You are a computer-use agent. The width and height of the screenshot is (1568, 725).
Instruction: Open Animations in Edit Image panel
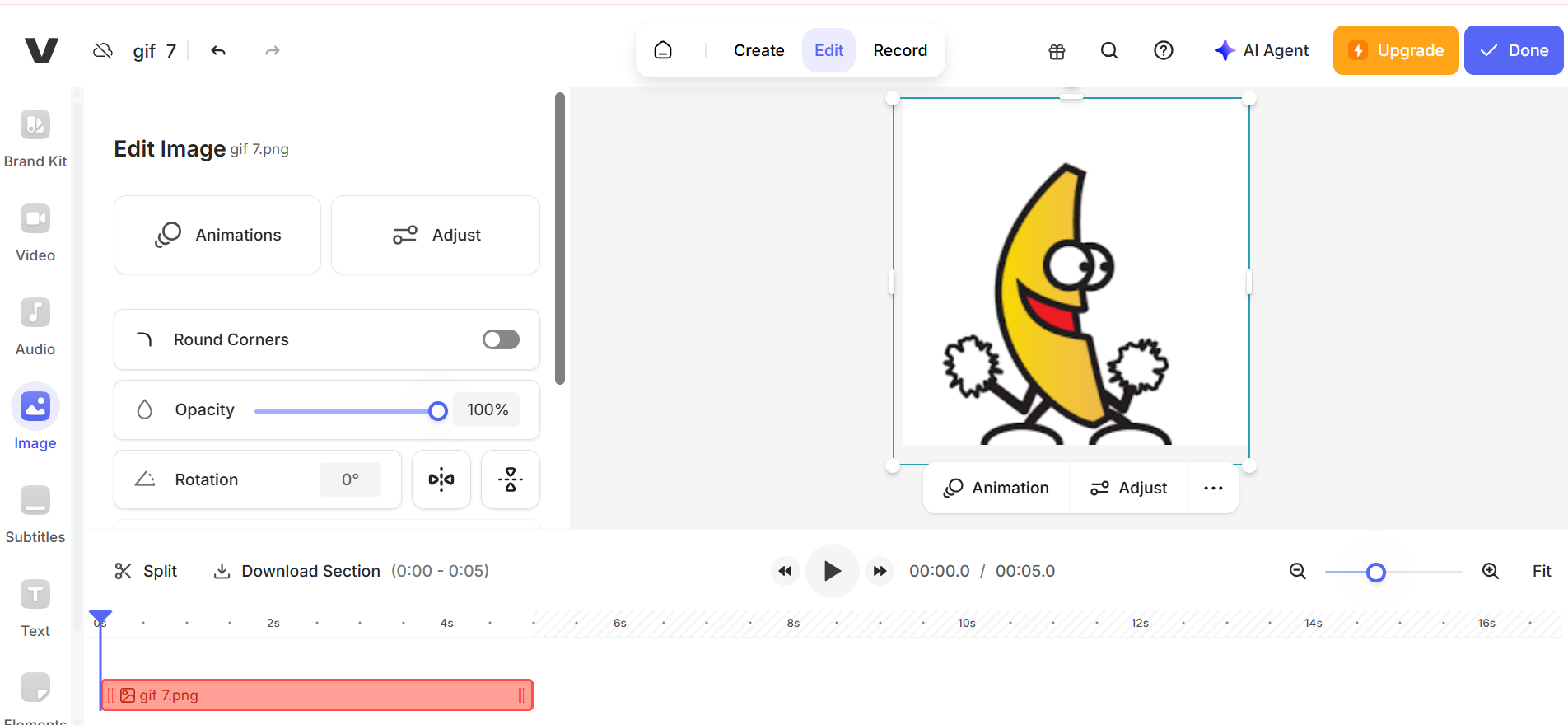(217, 235)
